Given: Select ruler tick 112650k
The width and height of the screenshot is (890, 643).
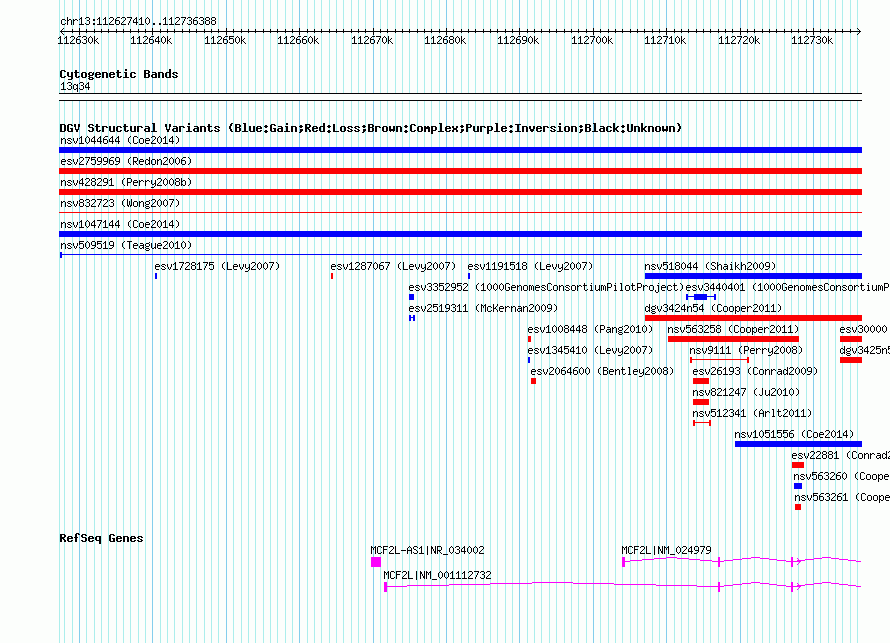Looking at the screenshot, I should tap(225, 40).
